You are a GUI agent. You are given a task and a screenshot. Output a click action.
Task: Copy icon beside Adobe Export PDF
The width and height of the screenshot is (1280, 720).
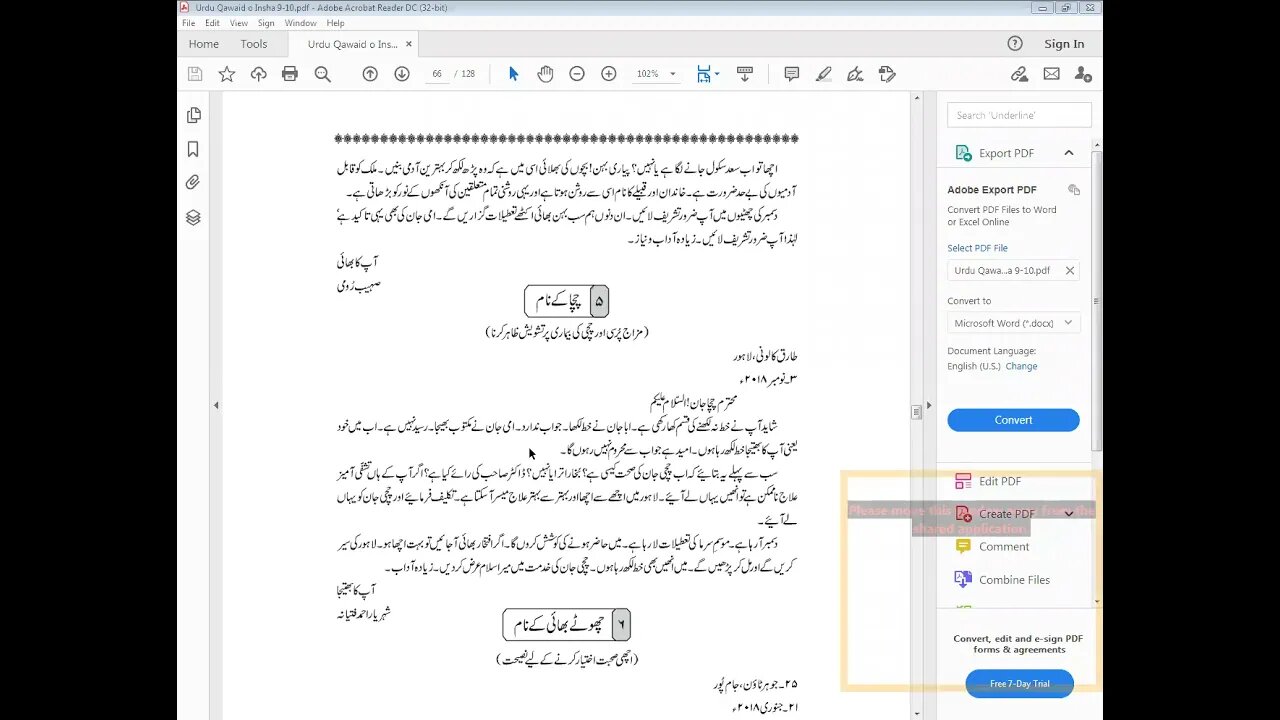click(1074, 189)
